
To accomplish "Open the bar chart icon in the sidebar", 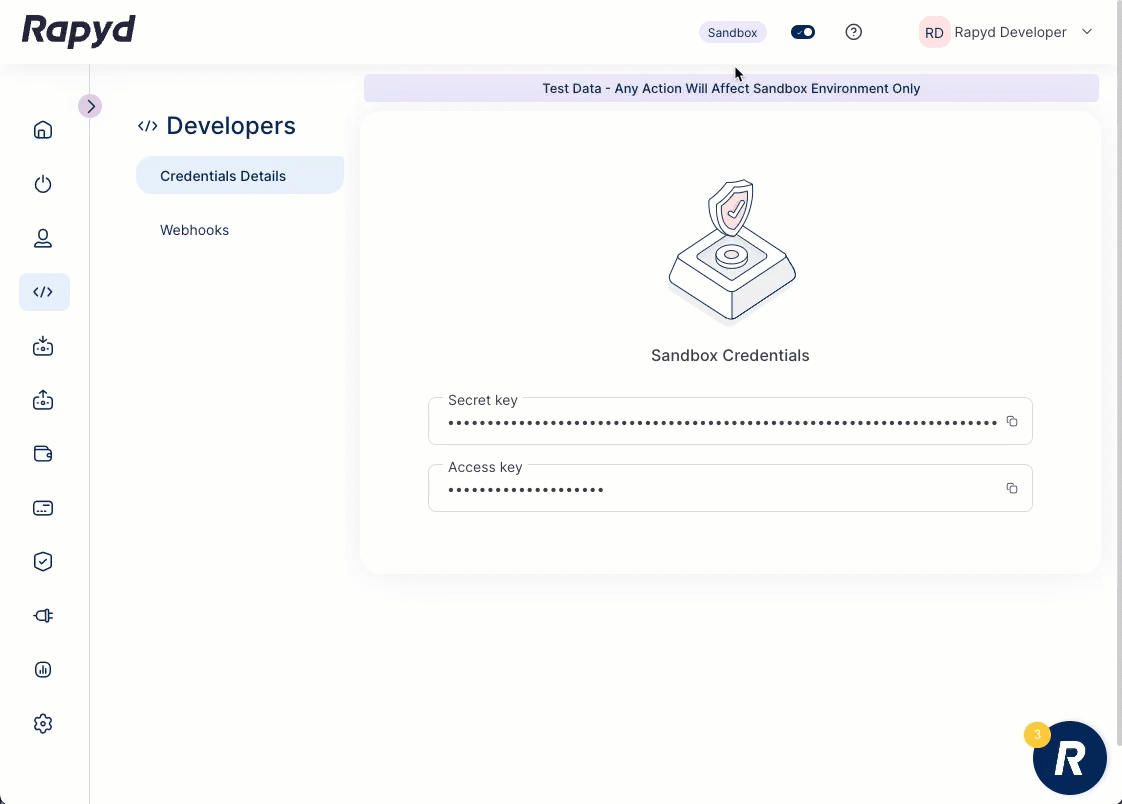I will click(x=43, y=670).
